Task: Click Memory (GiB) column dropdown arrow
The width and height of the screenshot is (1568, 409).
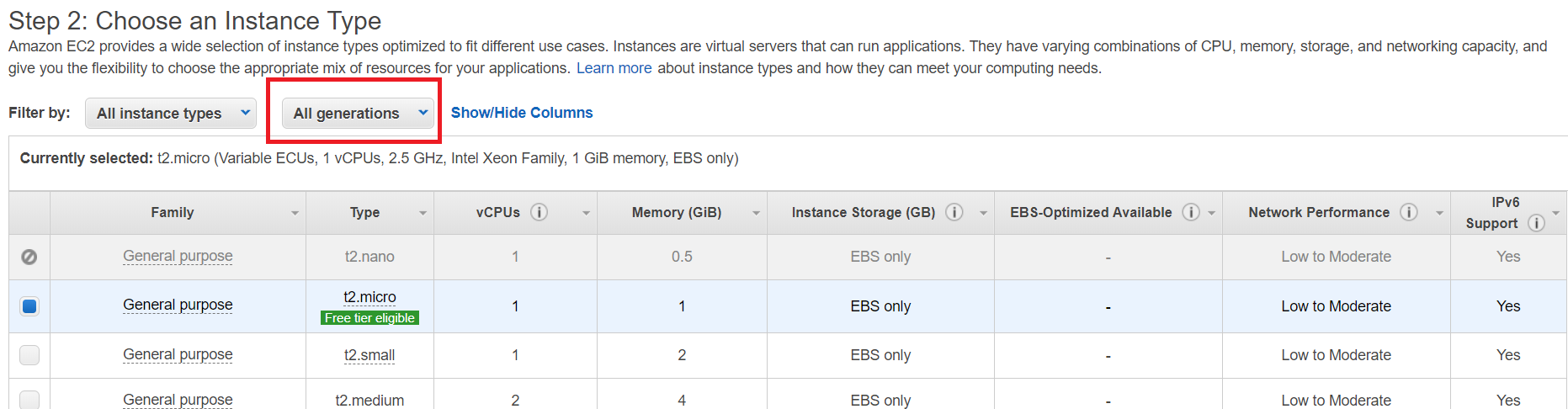Action: (x=756, y=213)
